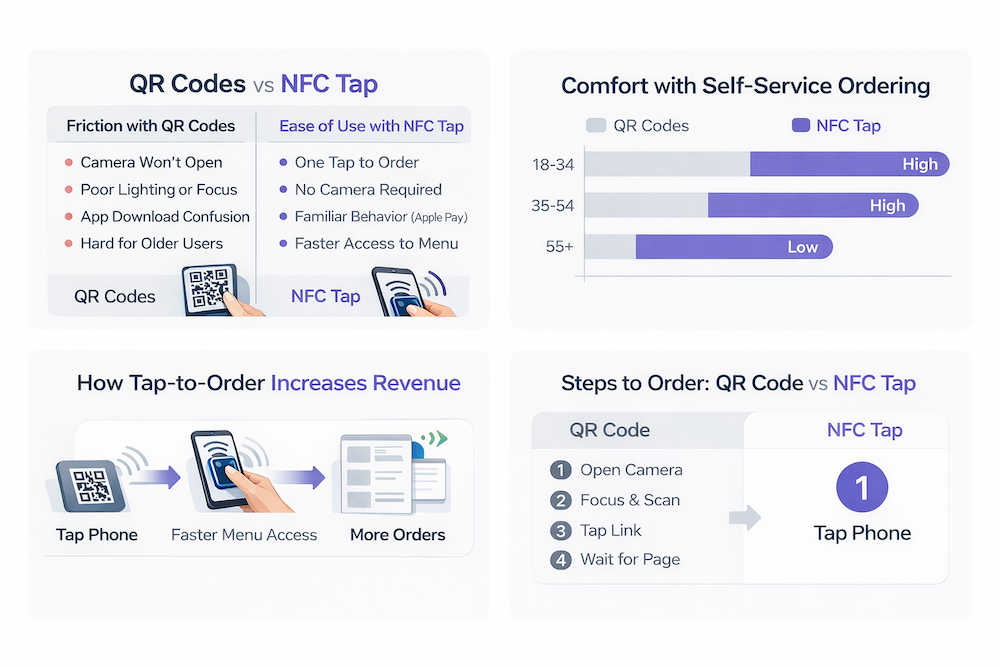1000x667 pixels.
Task: Click the Hard for Older Users item
Action: (x=151, y=243)
